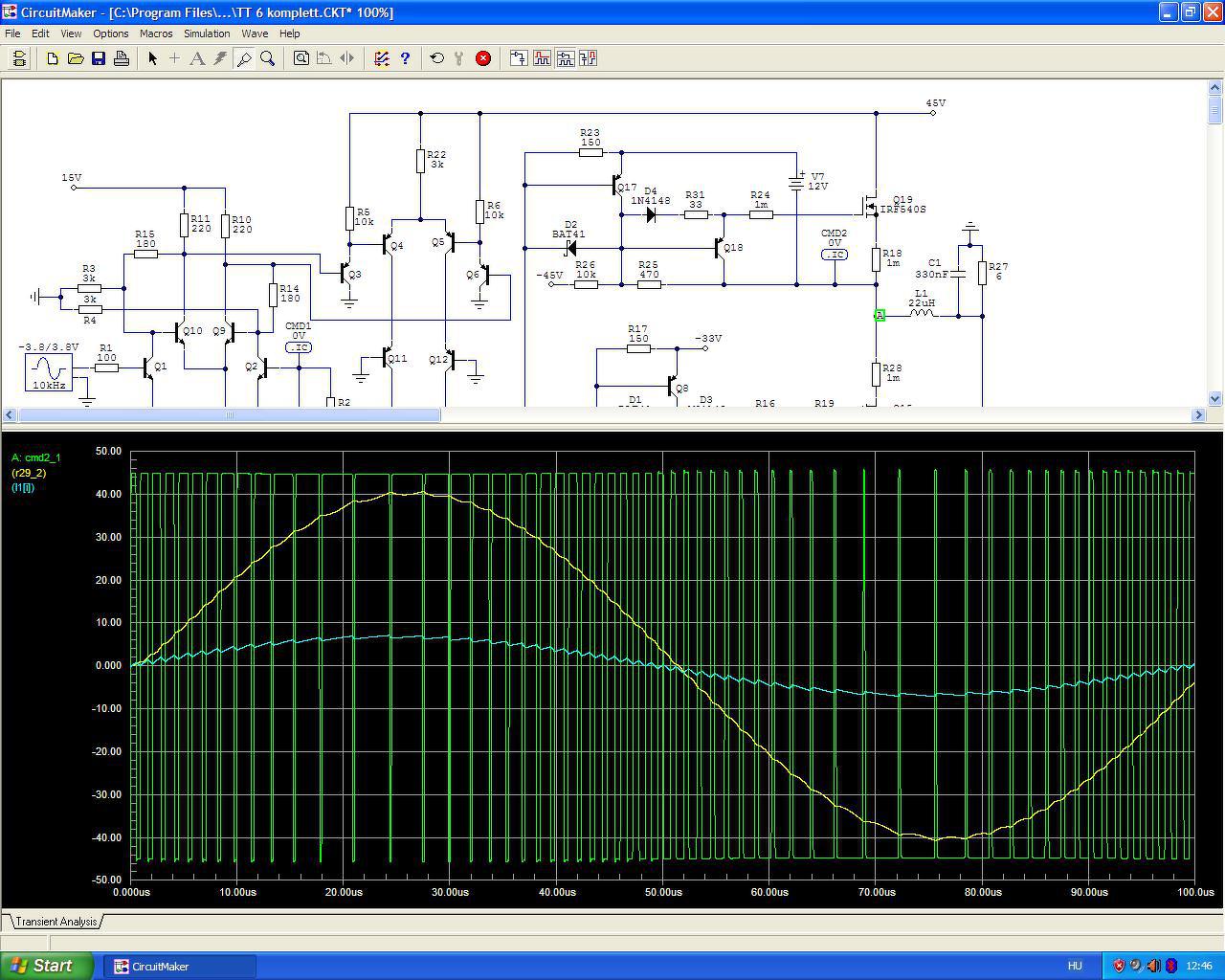Click the Windows Start button

46,966
